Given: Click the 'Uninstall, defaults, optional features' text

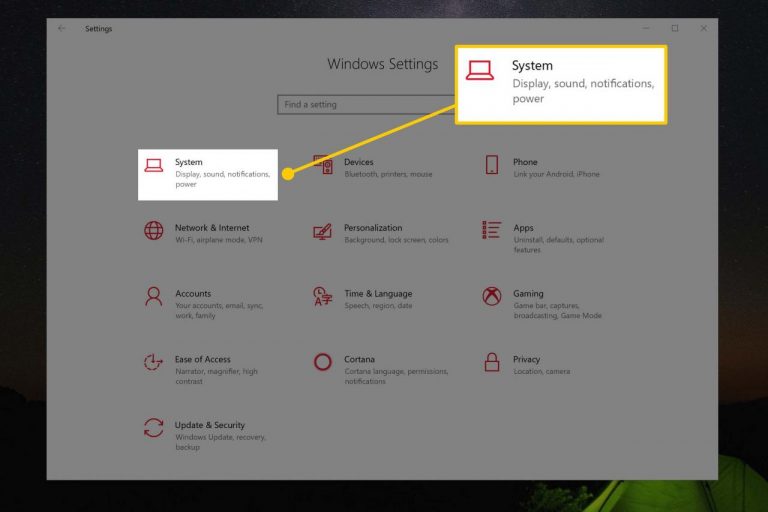Looking at the screenshot, I should point(558,245).
